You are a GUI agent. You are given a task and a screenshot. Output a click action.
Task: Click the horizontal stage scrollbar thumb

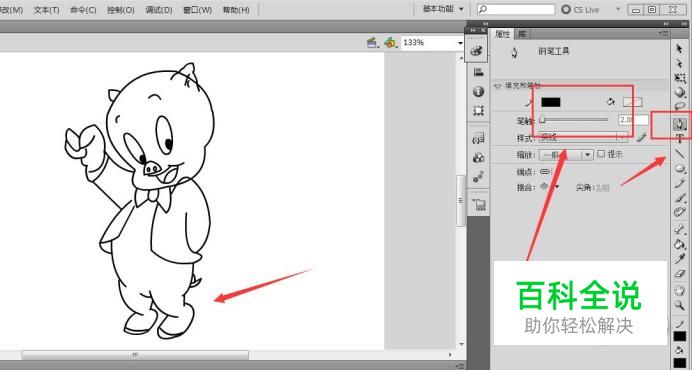point(135,355)
